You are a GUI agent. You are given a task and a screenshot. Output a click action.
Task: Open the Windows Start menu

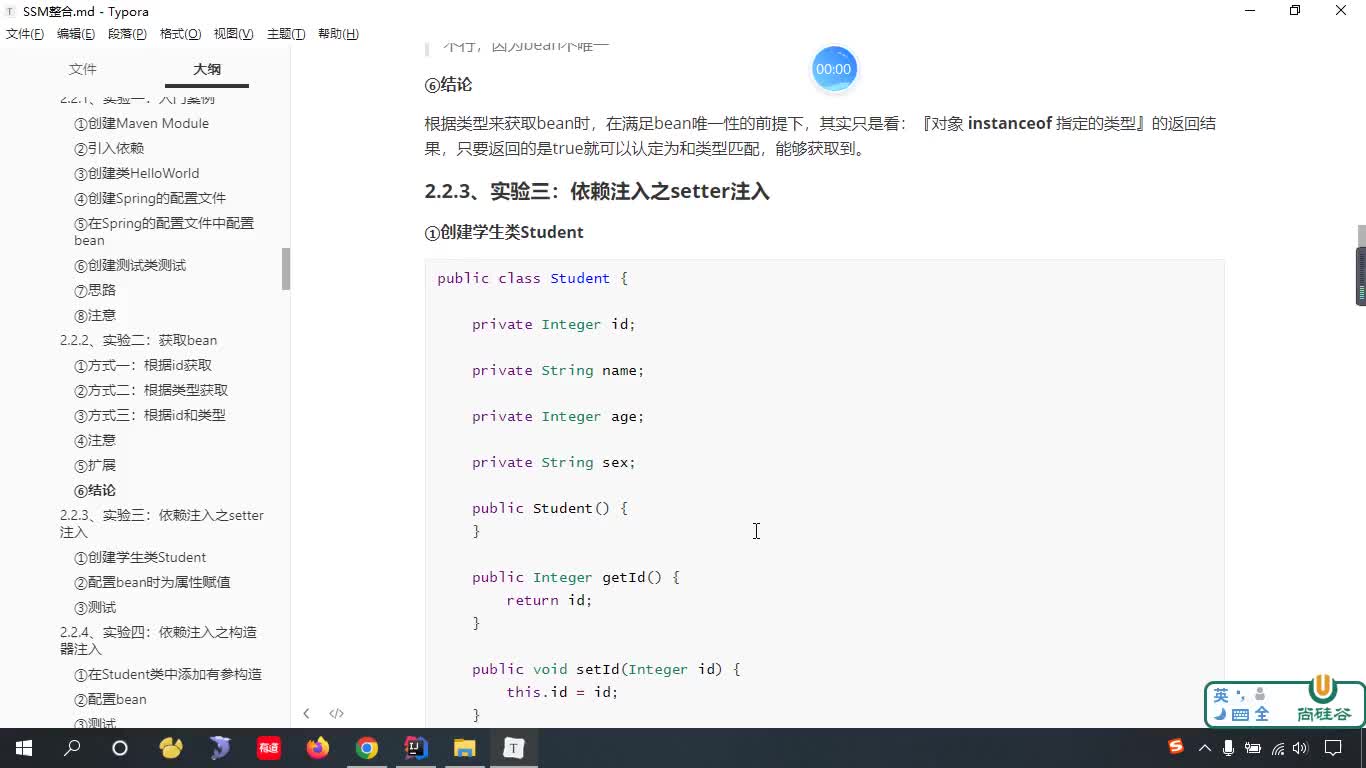(24, 748)
